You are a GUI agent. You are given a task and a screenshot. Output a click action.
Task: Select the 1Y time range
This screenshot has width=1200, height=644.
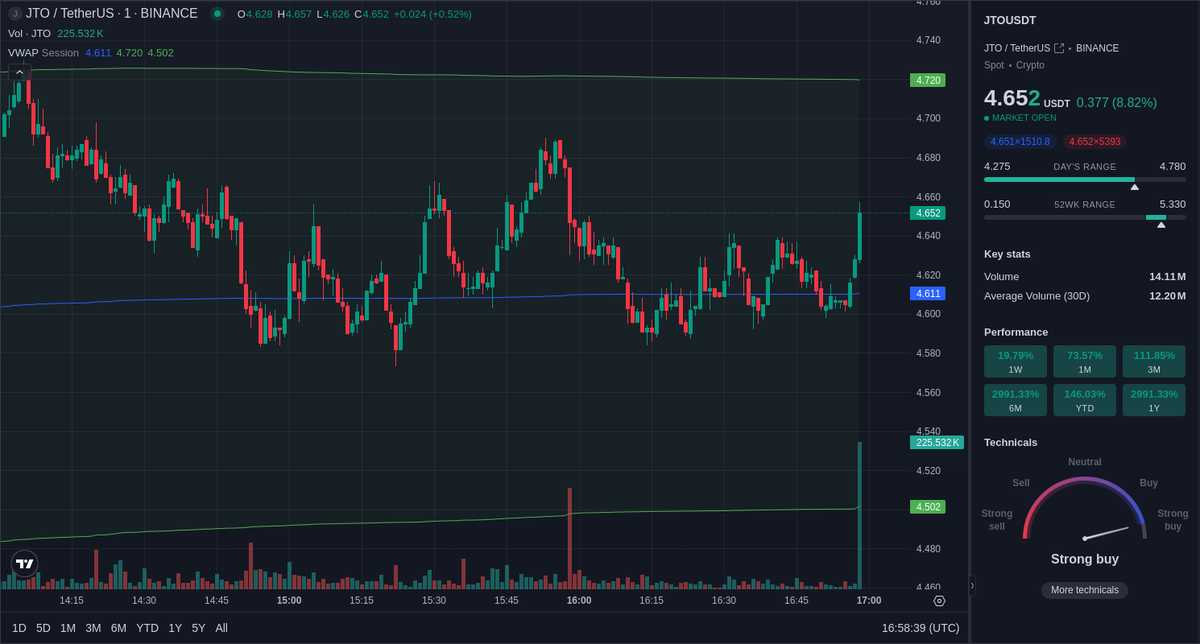tap(175, 628)
